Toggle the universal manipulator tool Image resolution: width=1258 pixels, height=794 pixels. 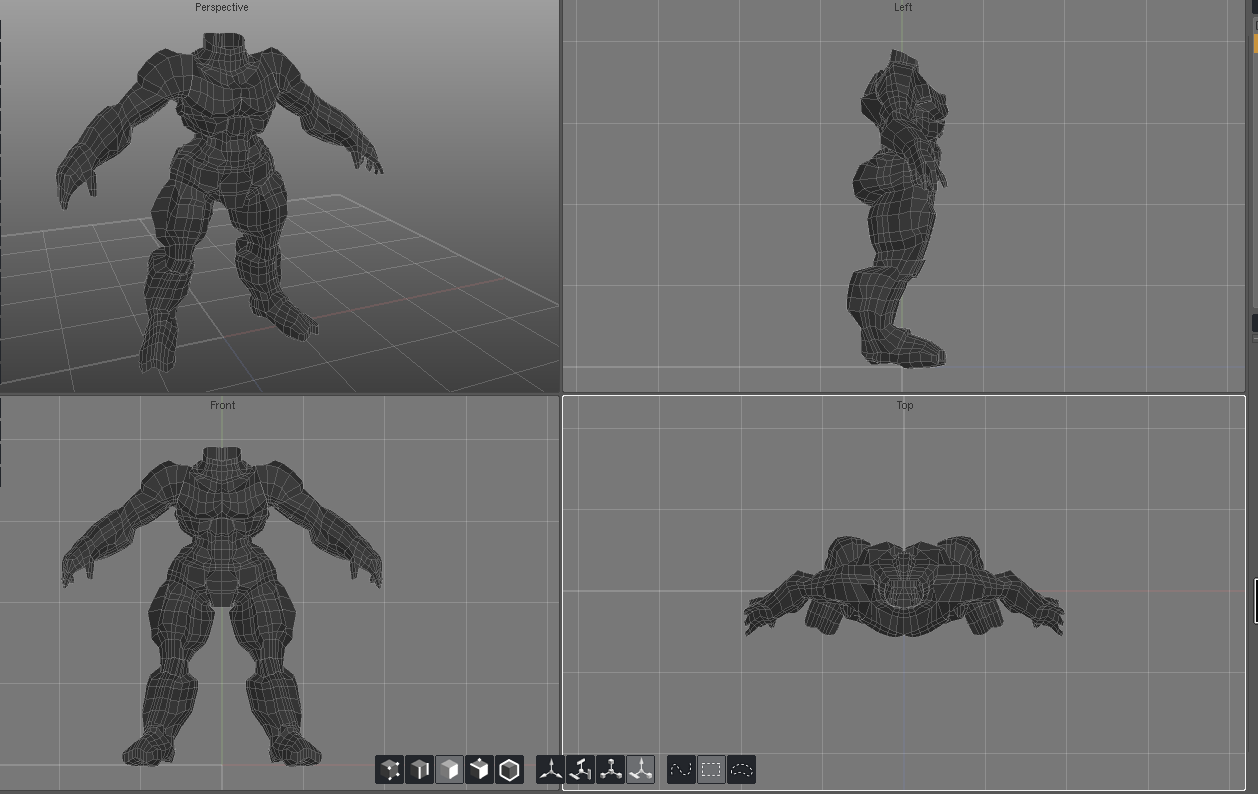pyautogui.click(x=640, y=769)
